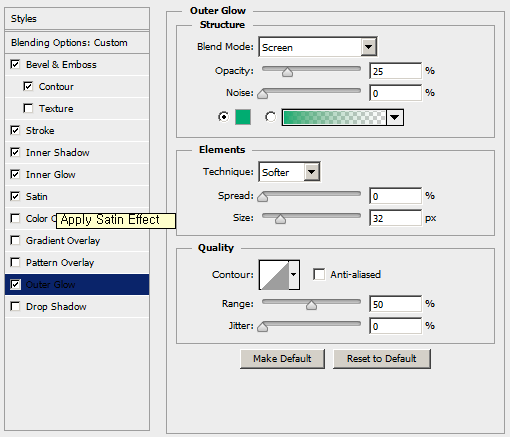510x437 pixels.
Task: Click the Jitter value field
Action: click(395, 326)
